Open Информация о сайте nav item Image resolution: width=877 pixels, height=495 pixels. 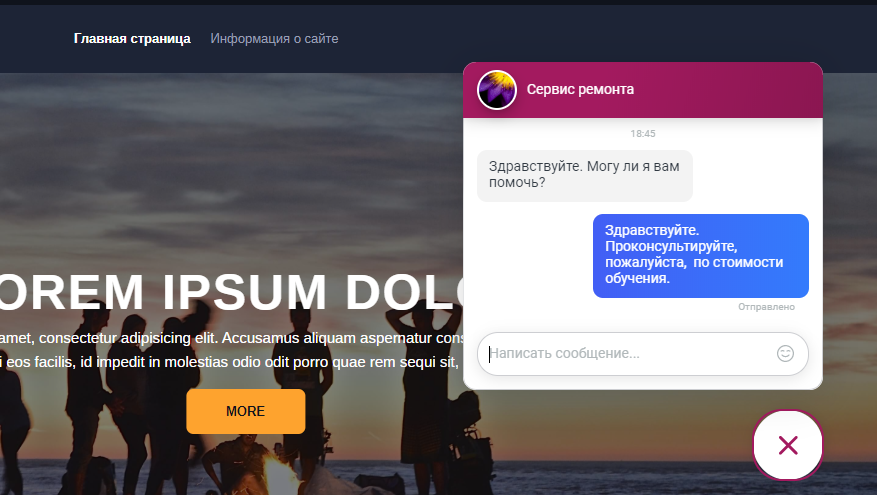pyautogui.click(x=274, y=39)
